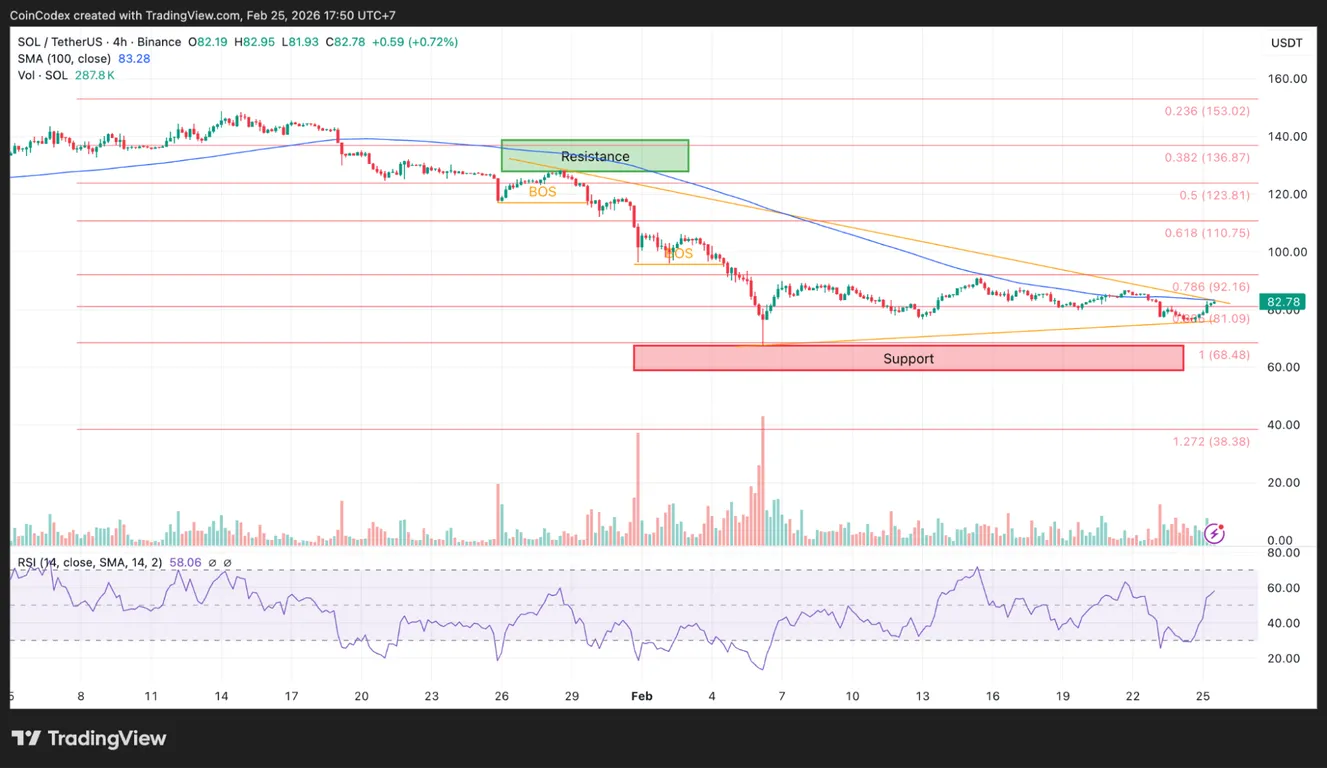
Task: Click the 100.00 price axis tick
Action: click(1286, 252)
